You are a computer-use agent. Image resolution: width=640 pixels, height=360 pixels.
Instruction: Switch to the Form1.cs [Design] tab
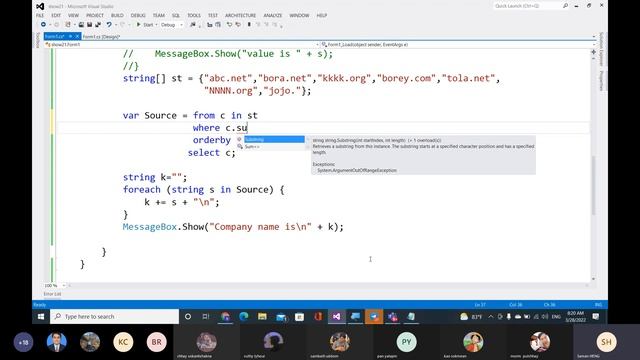tap(101, 37)
